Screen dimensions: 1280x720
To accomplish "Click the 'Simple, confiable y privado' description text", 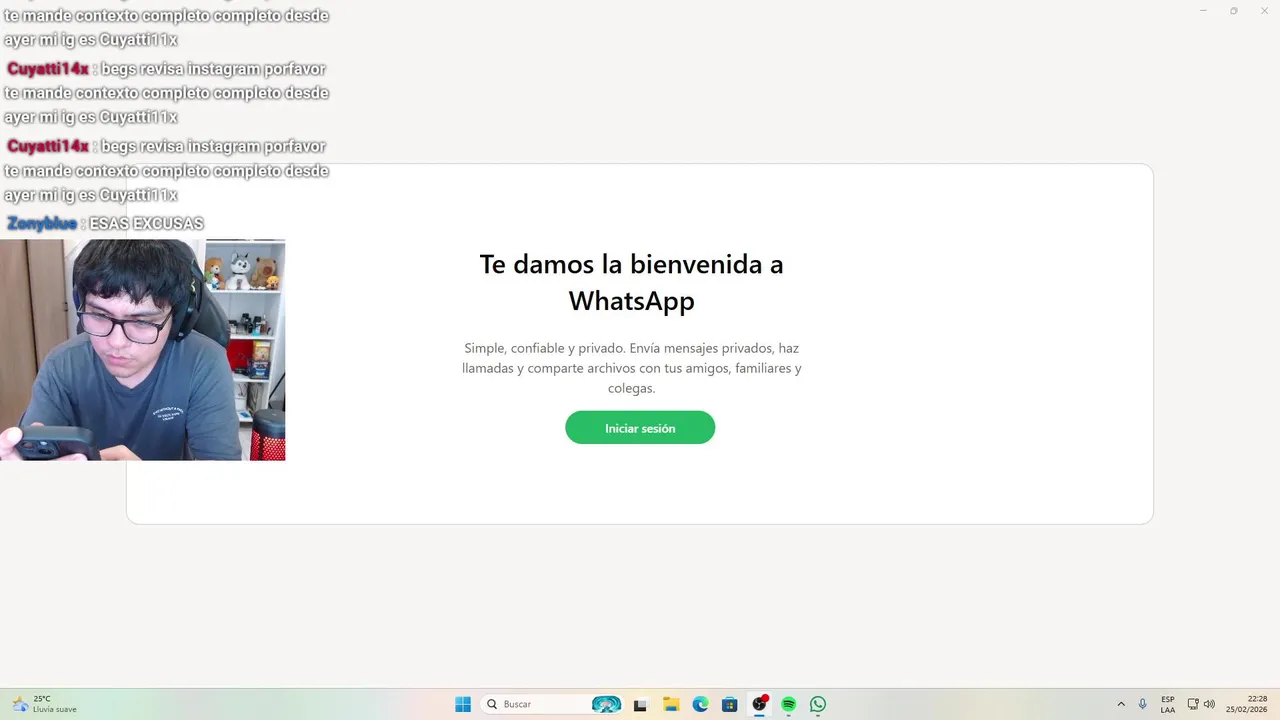I will [x=631, y=368].
